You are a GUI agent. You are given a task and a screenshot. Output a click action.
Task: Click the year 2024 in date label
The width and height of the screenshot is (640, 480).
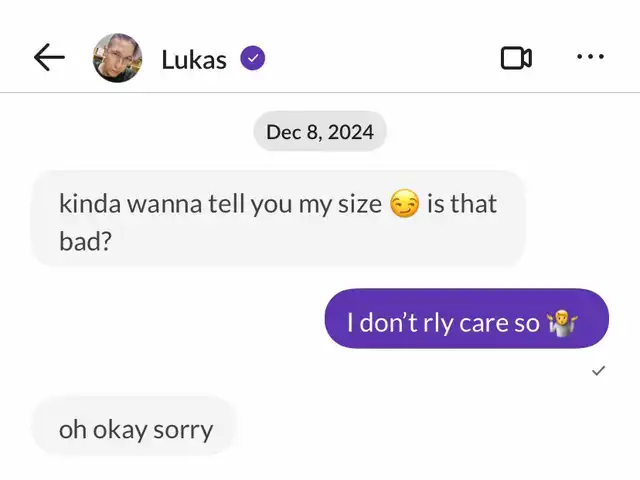pyautogui.click(x=351, y=132)
